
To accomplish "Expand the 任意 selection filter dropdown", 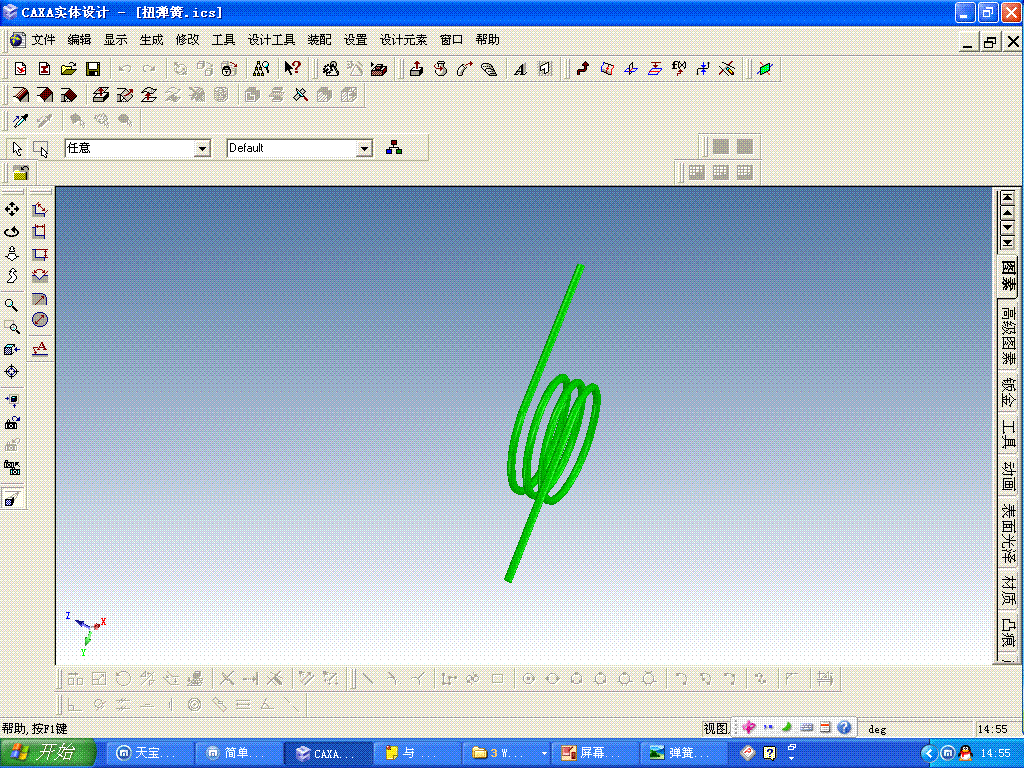I will click(202, 149).
